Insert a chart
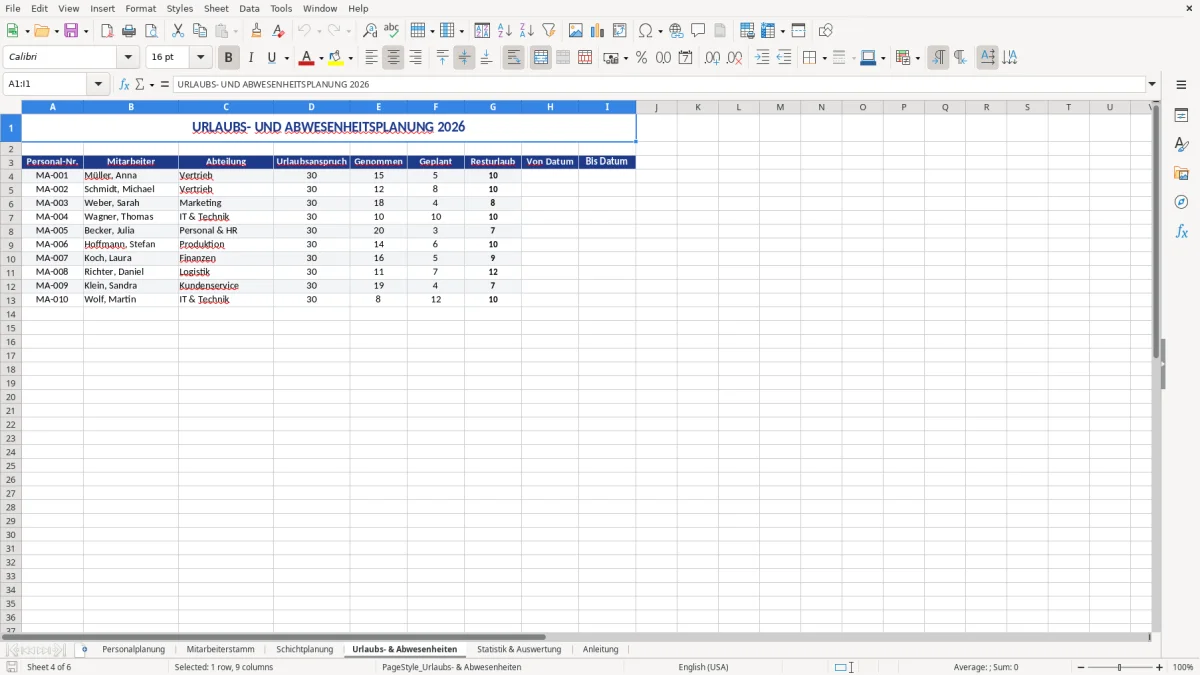This screenshot has width=1200, height=675. (596, 30)
